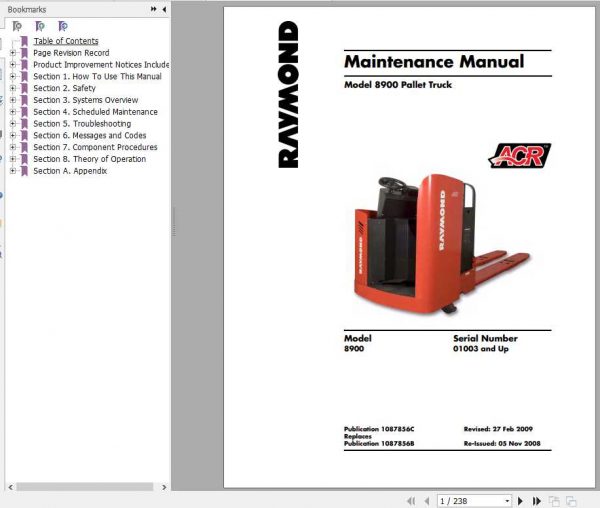Click the Bookmarks panel title

(27, 10)
